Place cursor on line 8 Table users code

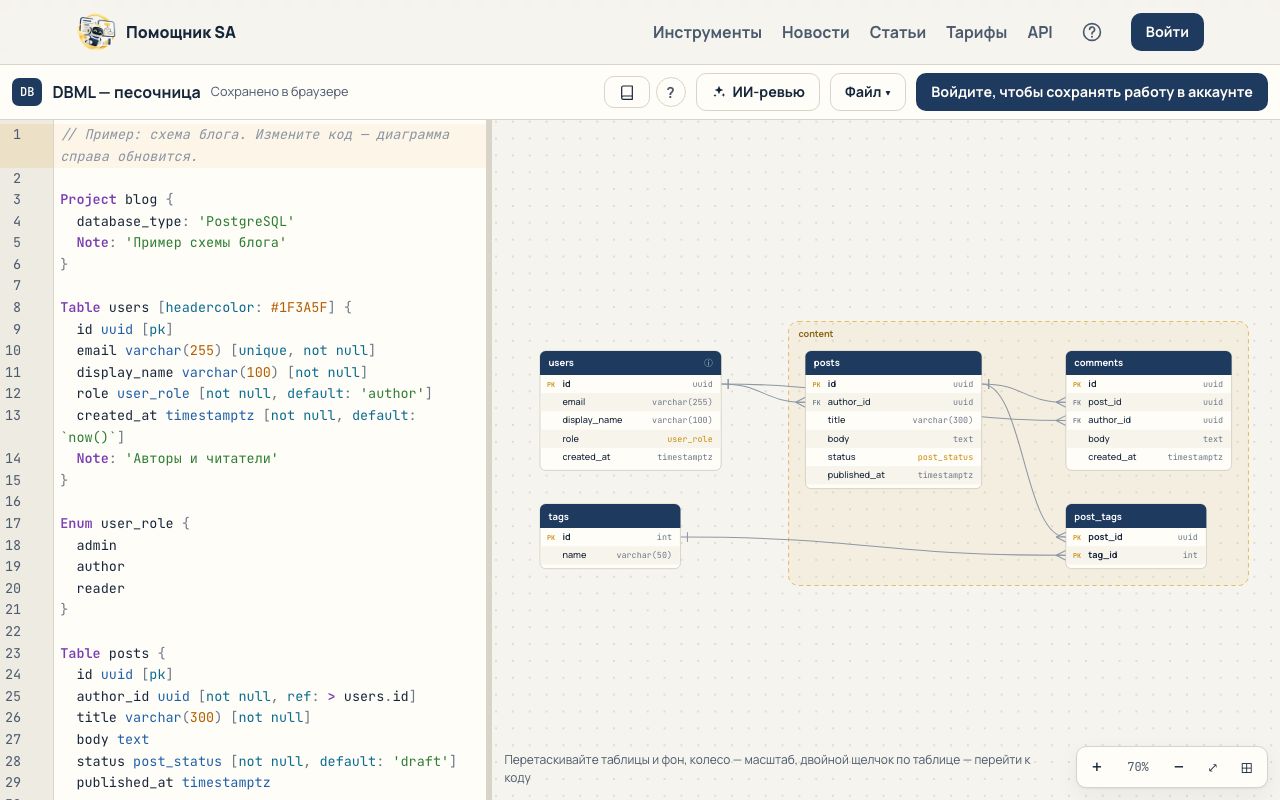(x=206, y=307)
